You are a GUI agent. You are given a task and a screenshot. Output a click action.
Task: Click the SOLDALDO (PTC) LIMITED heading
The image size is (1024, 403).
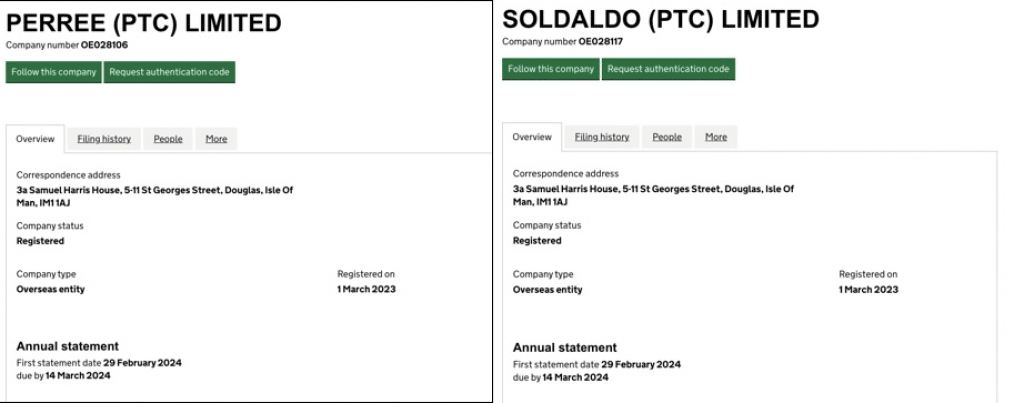660,19
